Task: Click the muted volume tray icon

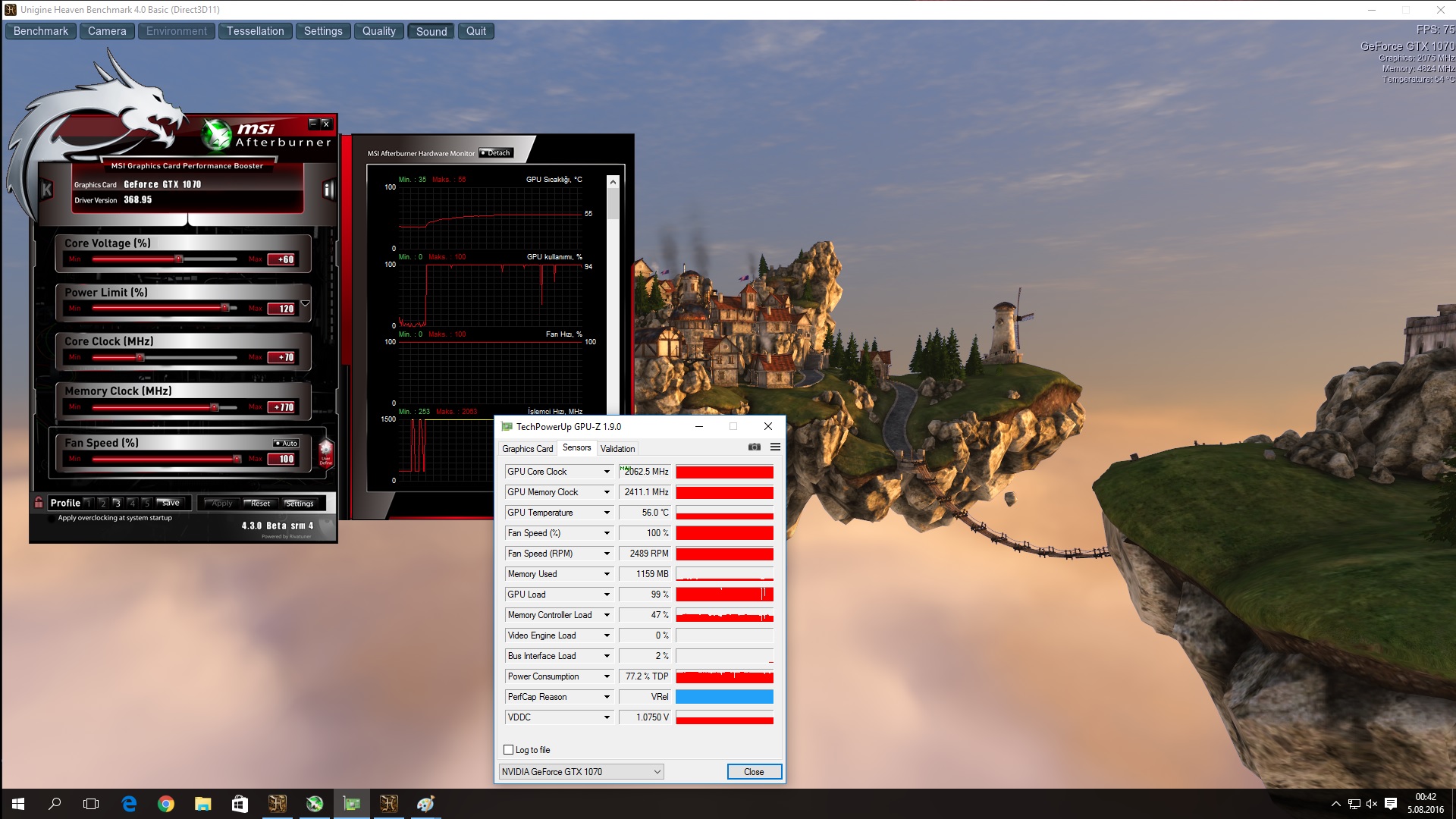Action: [x=1372, y=804]
